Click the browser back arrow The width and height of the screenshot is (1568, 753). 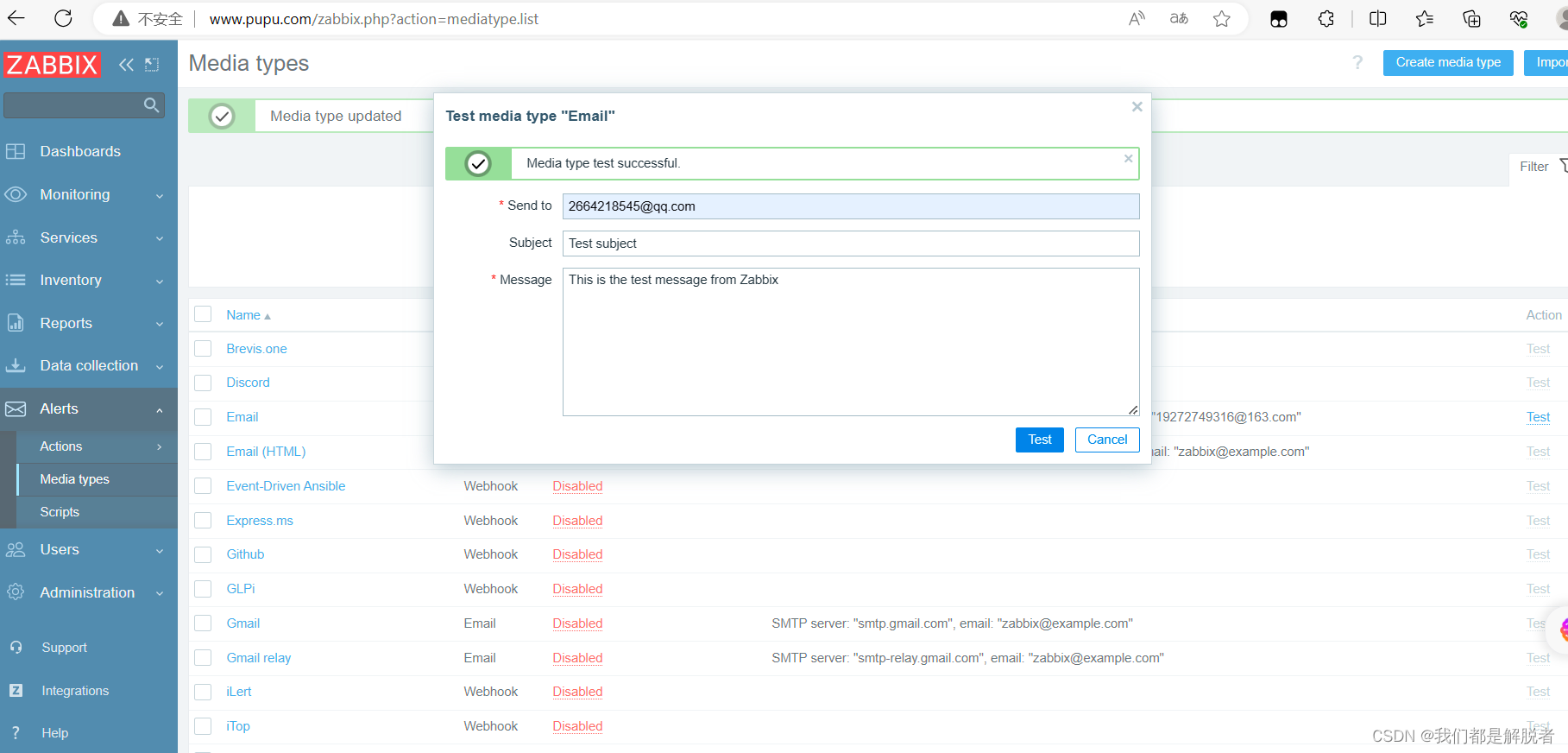click(17, 18)
